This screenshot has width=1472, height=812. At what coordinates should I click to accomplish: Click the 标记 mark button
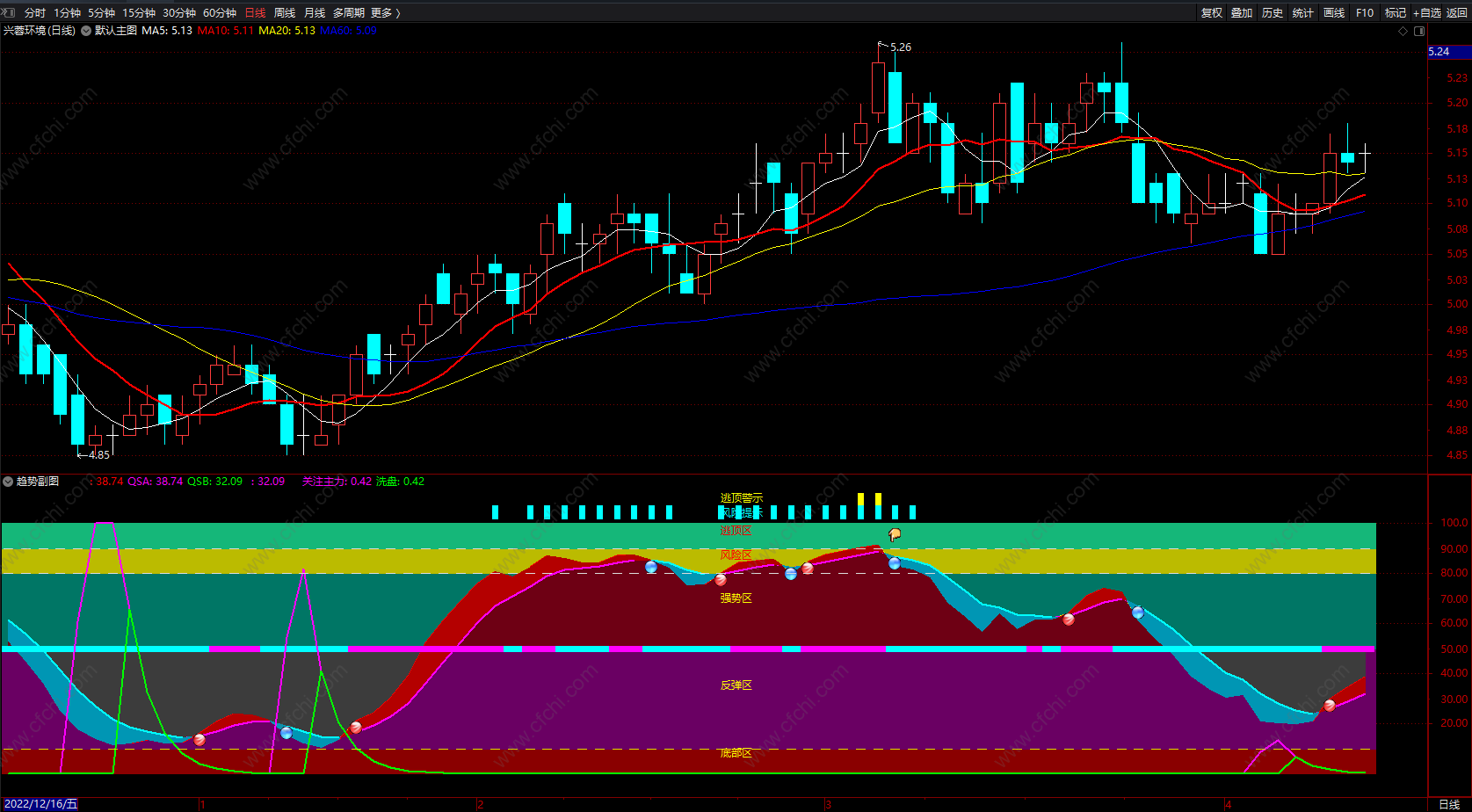coord(1396,13)
